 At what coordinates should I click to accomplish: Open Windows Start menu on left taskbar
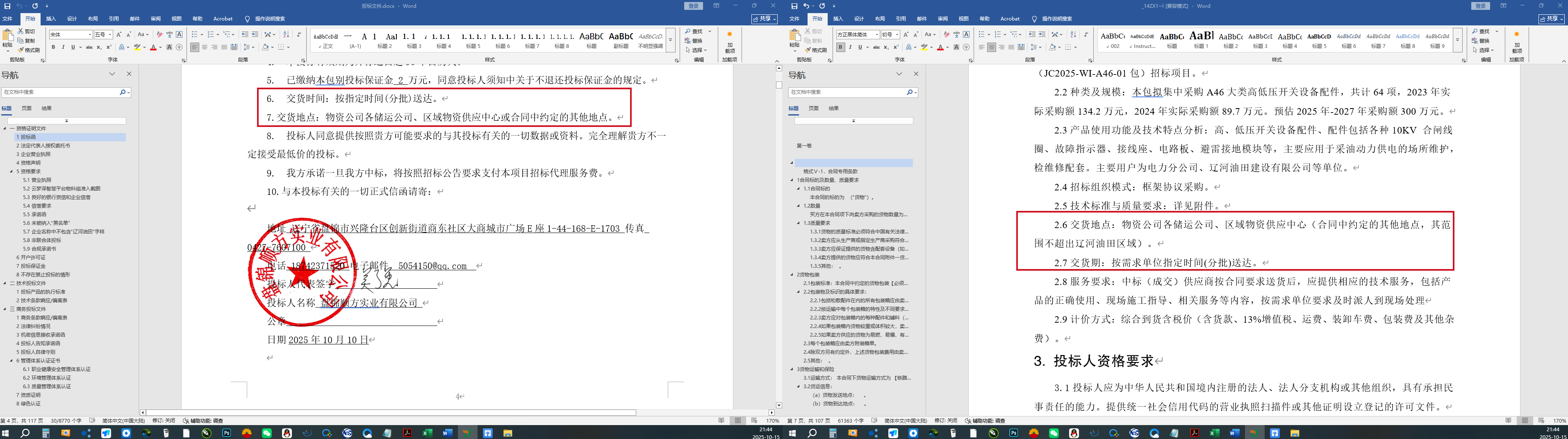(5, 434)
